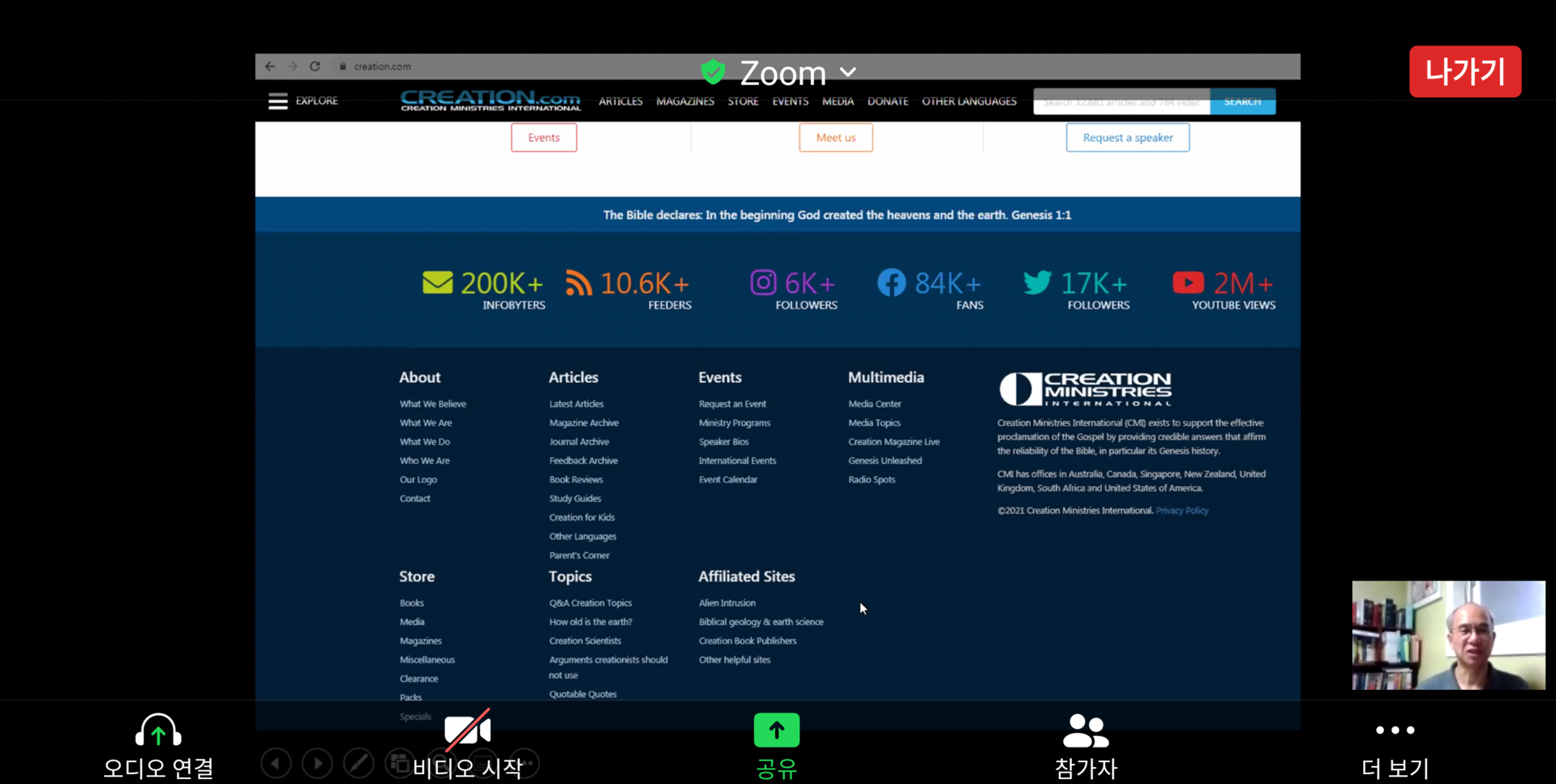This screenshot has height=784, width=1556.
Task: Open the participants list icon
Action: point(1086,730)
